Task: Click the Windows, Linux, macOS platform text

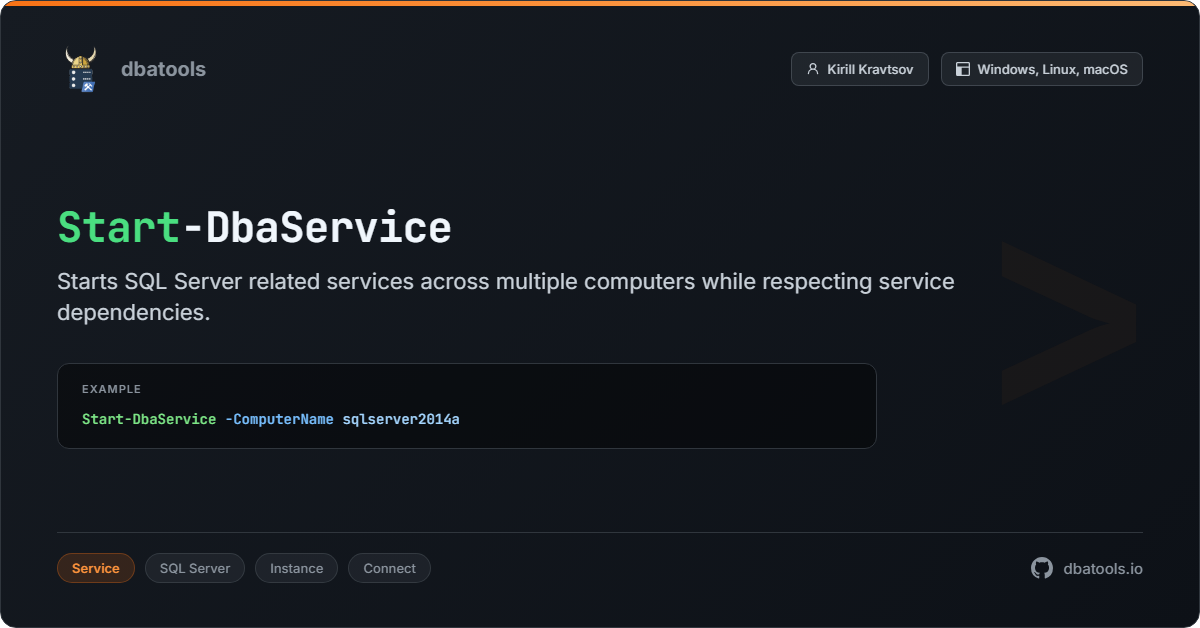Action: coord(1052,69)
